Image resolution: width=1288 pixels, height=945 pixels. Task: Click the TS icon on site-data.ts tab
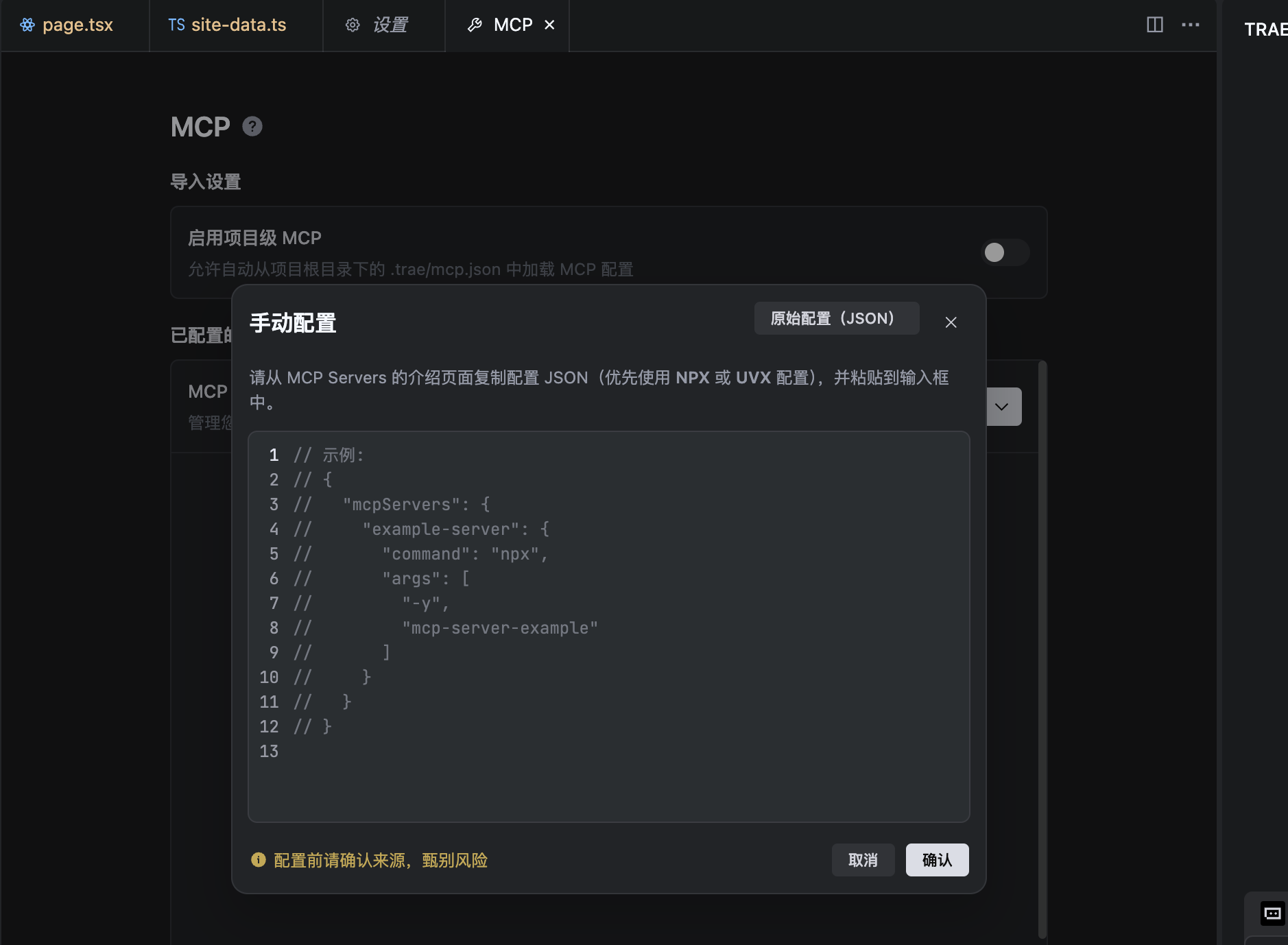click(x=176, y=25)
